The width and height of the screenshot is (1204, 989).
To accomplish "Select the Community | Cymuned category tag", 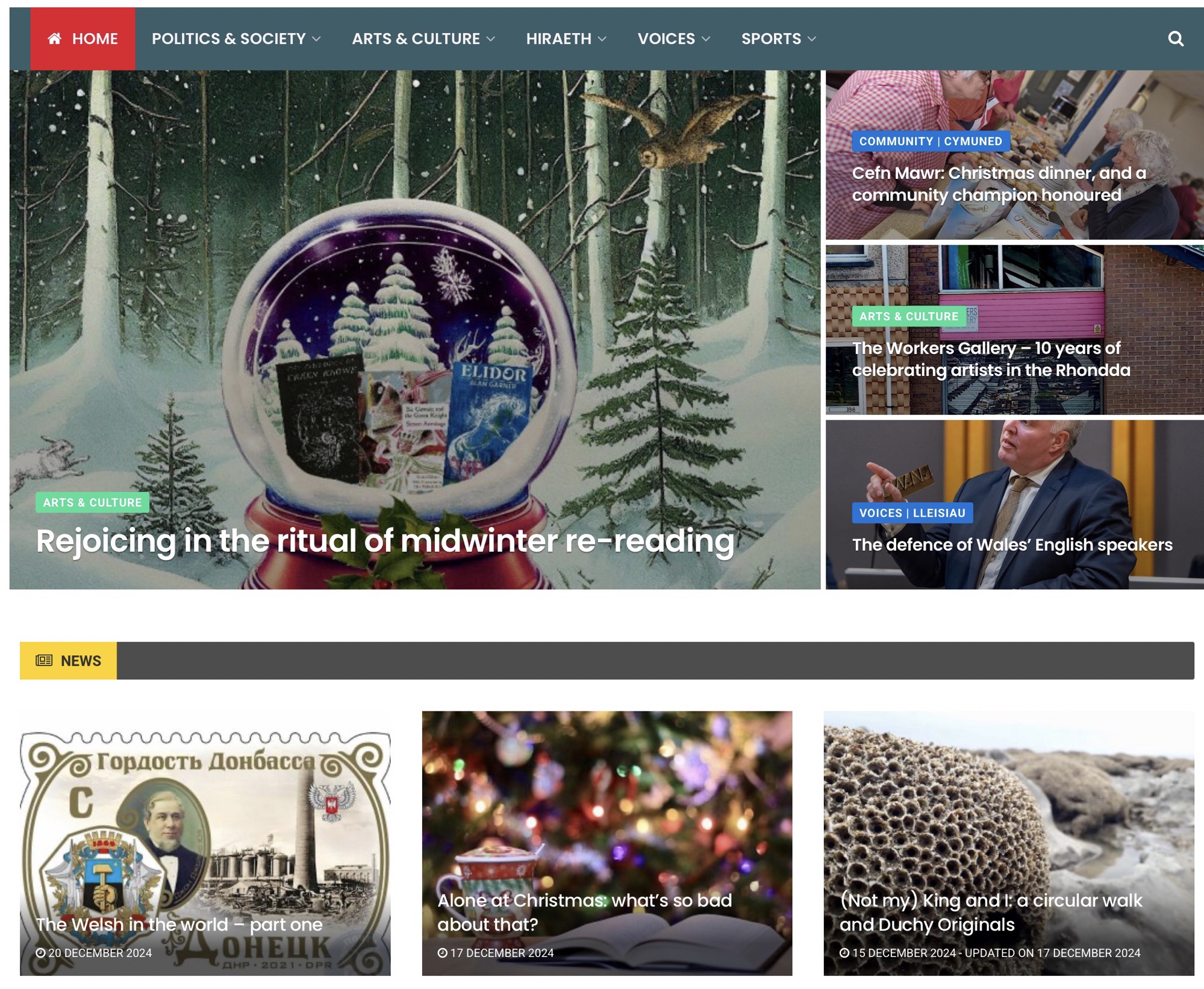I will click(931, 141).
